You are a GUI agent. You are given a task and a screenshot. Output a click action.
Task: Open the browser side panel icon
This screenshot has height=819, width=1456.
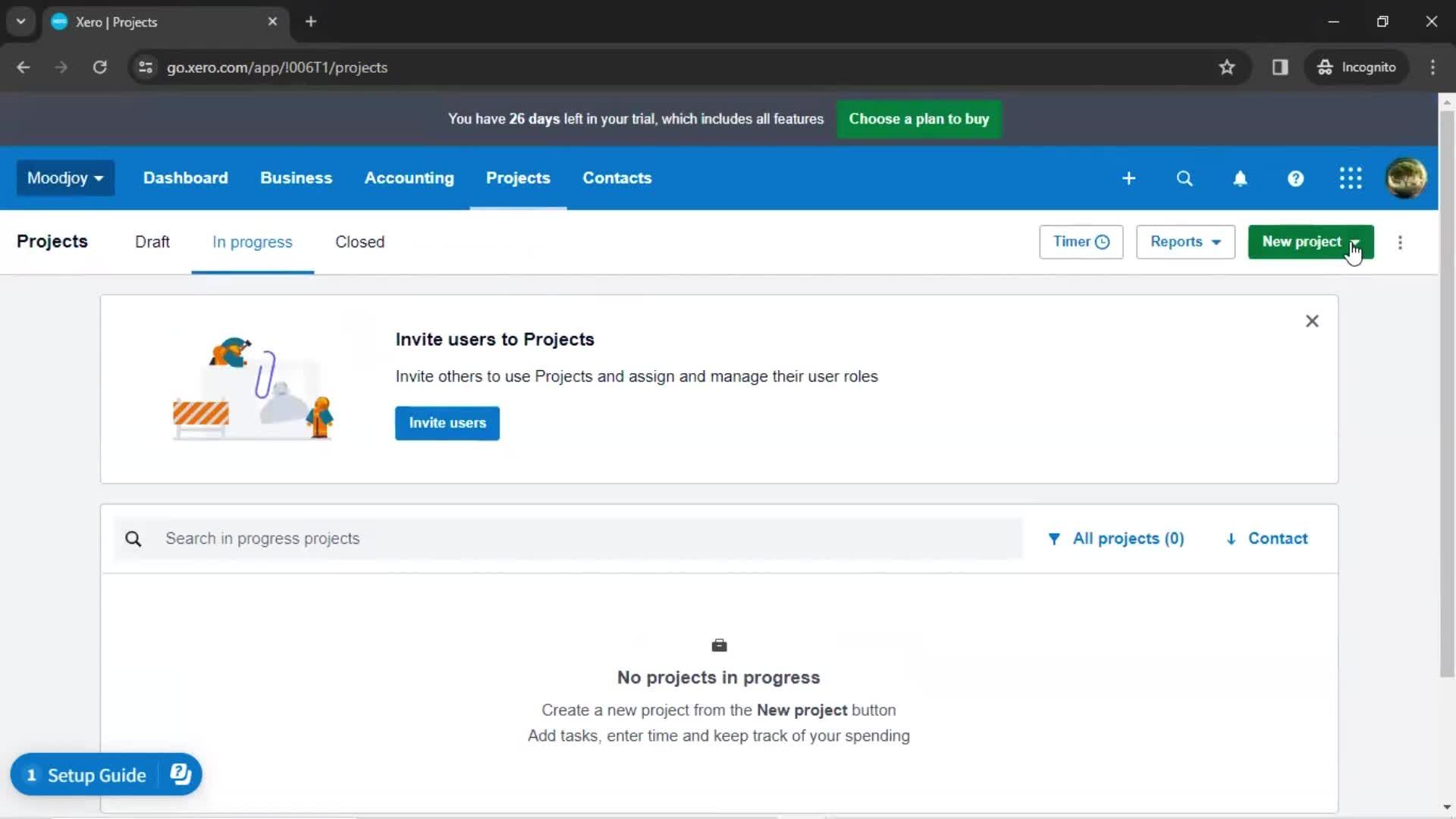coord(1280,67)
